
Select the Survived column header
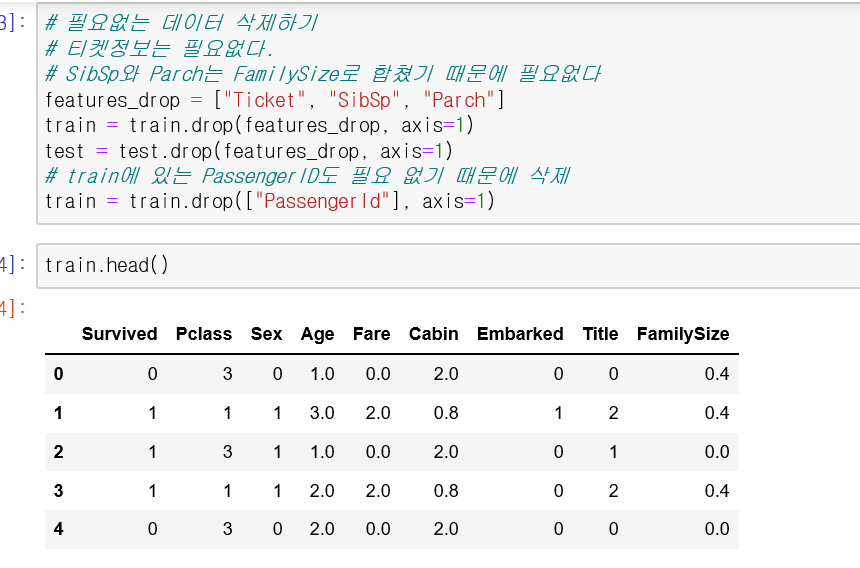(120, 334)
